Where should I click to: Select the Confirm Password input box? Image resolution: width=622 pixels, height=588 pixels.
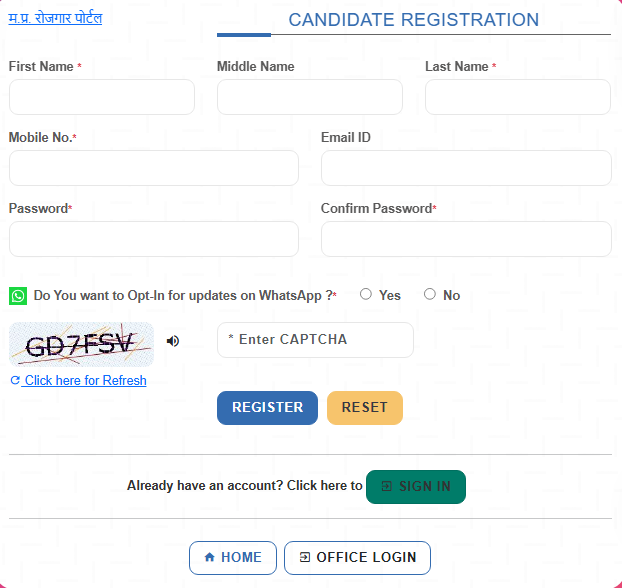(465, 239)
